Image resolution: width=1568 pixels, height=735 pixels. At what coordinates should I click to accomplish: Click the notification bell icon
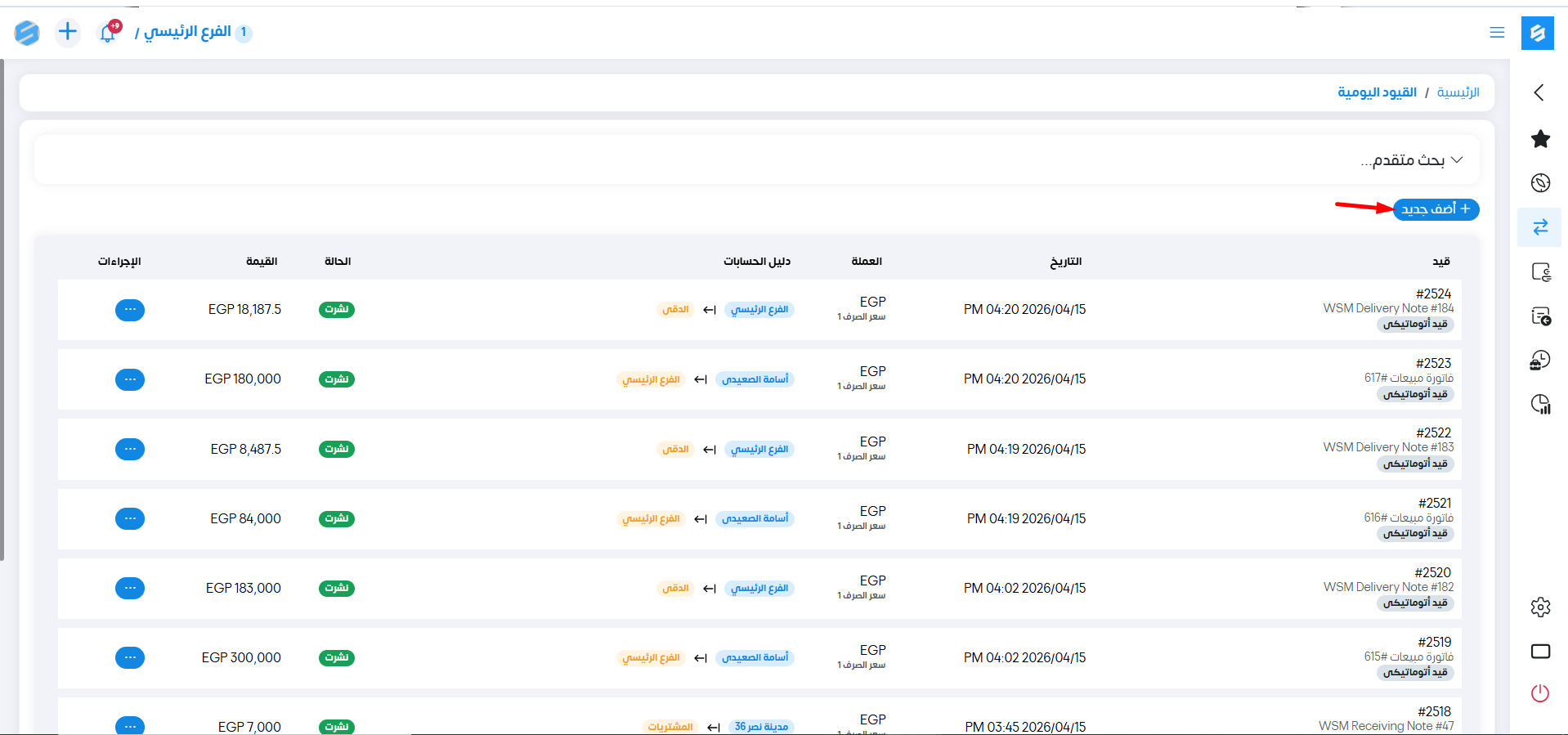pos(108,33)
